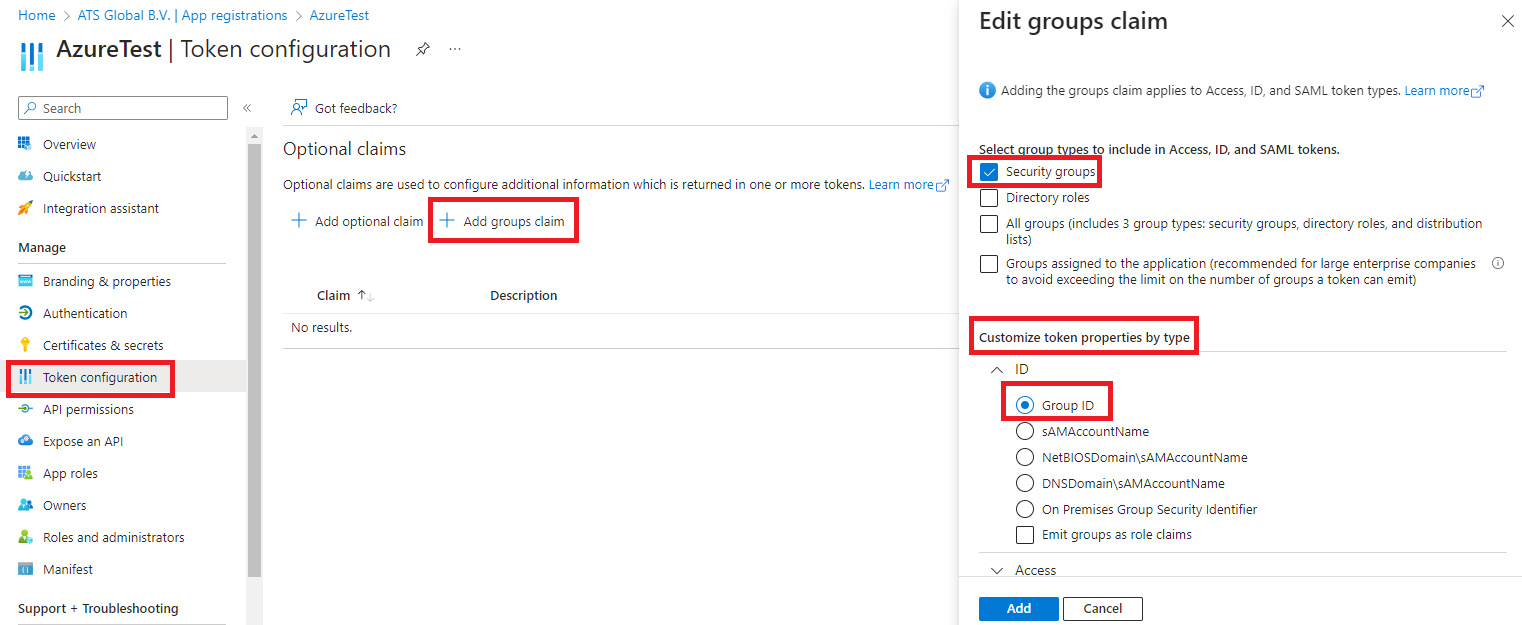Close the Edit groups claim panel
This screenshot has height=625, width=1522.
point(1507,21)
